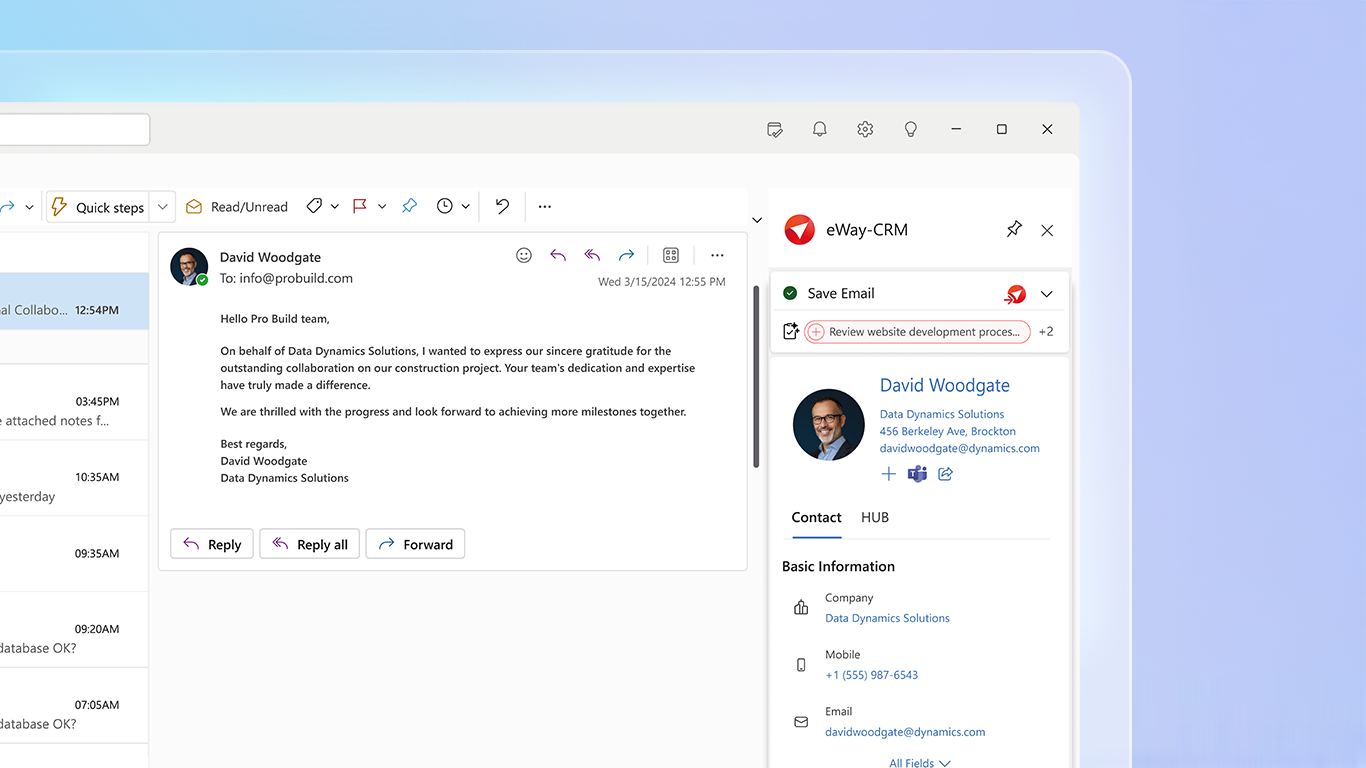Open the Data Dynamics Solutions company link
Viewport: 1366px width, 768px height.
(x=887, y=617)
